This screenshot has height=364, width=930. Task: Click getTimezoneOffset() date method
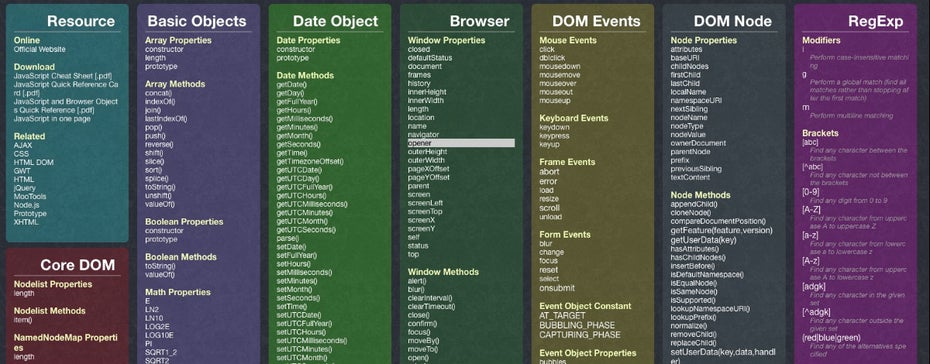(310, 161)
